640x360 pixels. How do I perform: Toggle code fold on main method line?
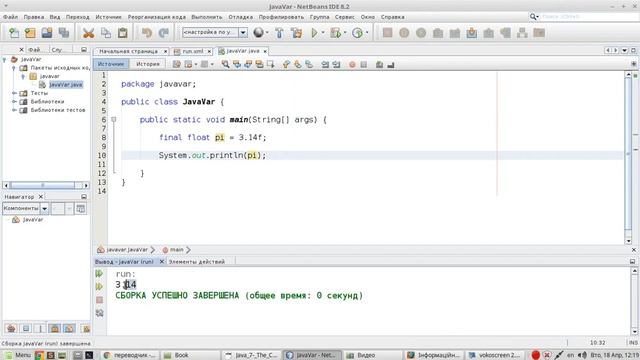click(x=113, y=120)
